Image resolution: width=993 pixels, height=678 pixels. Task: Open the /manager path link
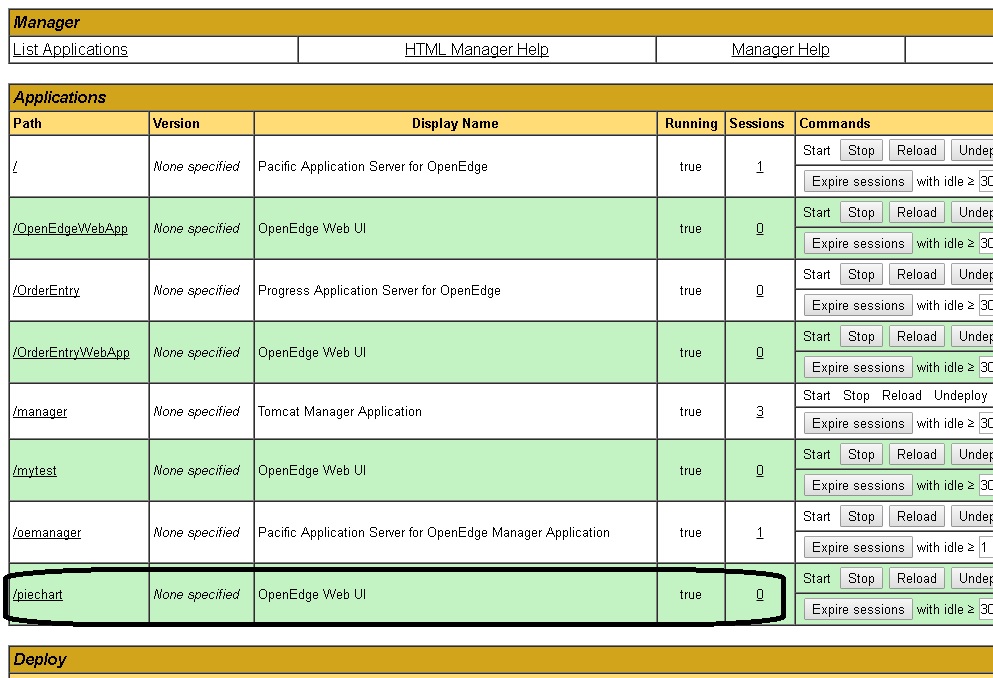[40, 411]
